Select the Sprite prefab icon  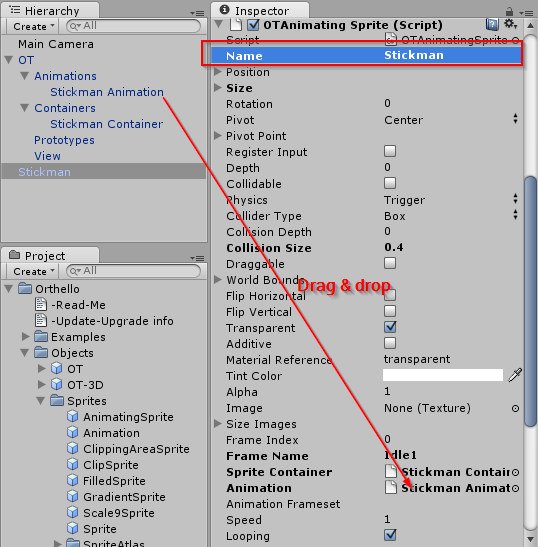coord(73,529)
